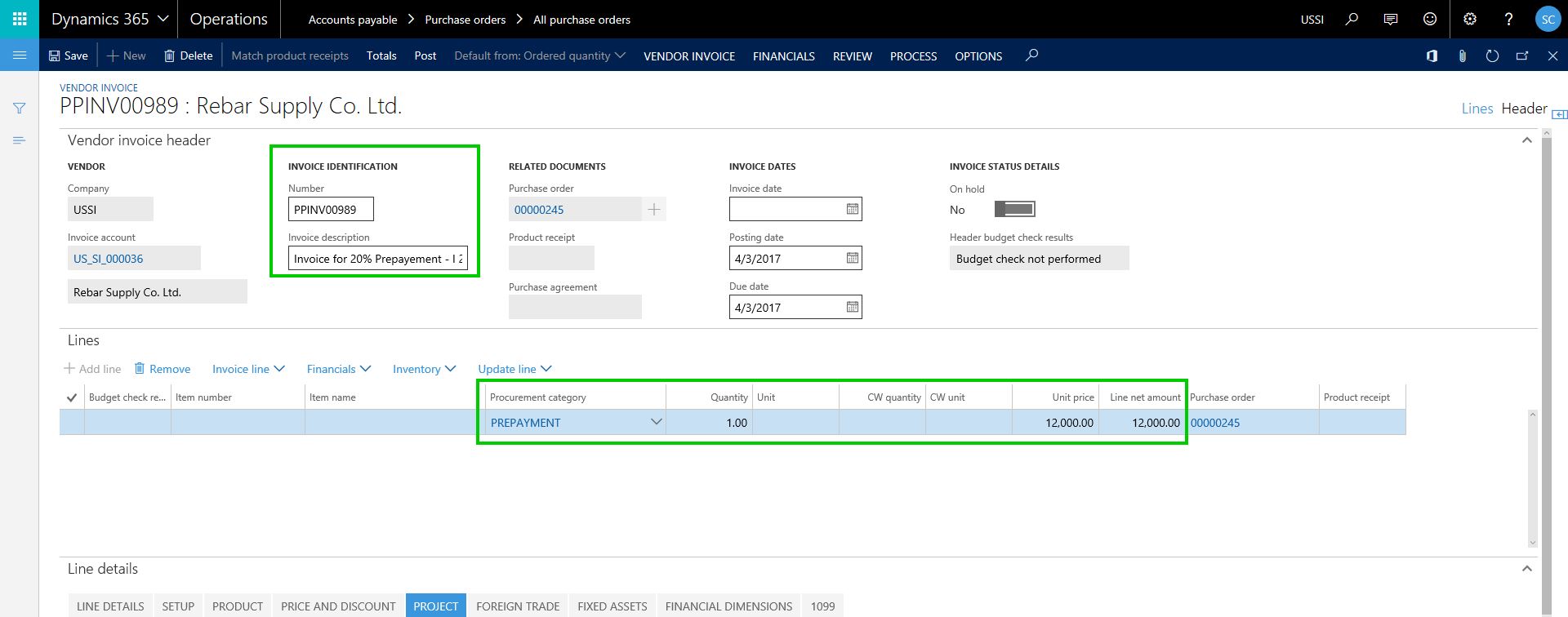Switch to Header view
This screenshot has width=1568, height=617.
tap(1524, 109)
